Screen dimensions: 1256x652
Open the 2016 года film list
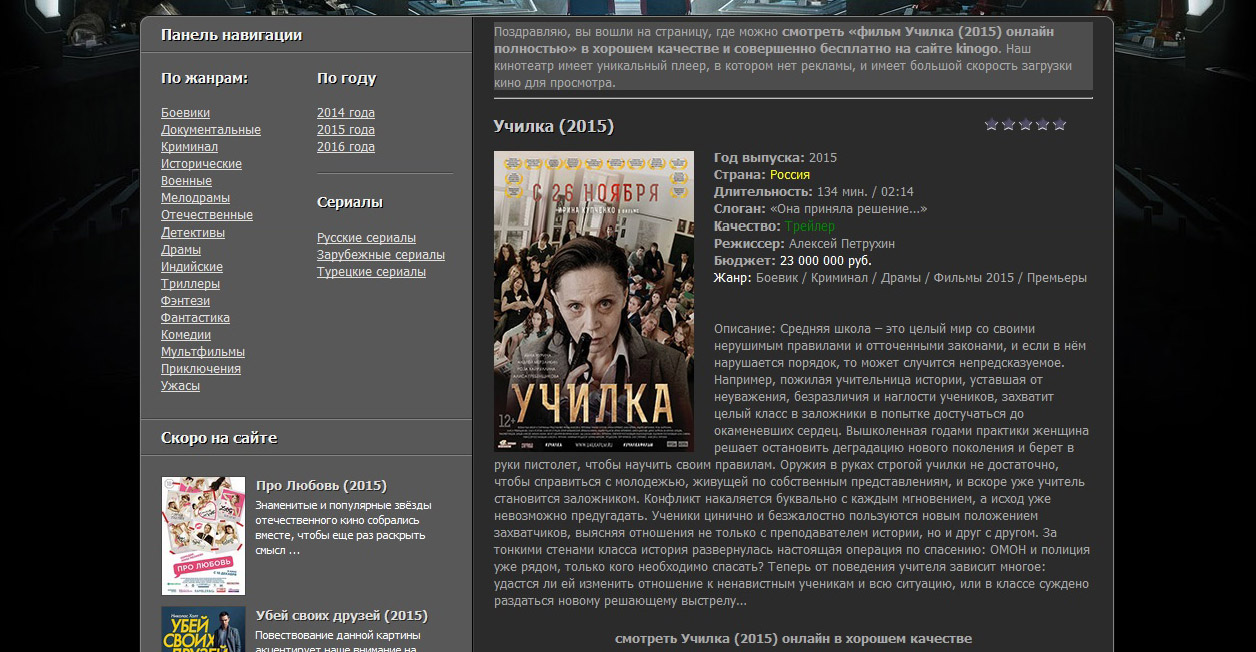point(346,147)
